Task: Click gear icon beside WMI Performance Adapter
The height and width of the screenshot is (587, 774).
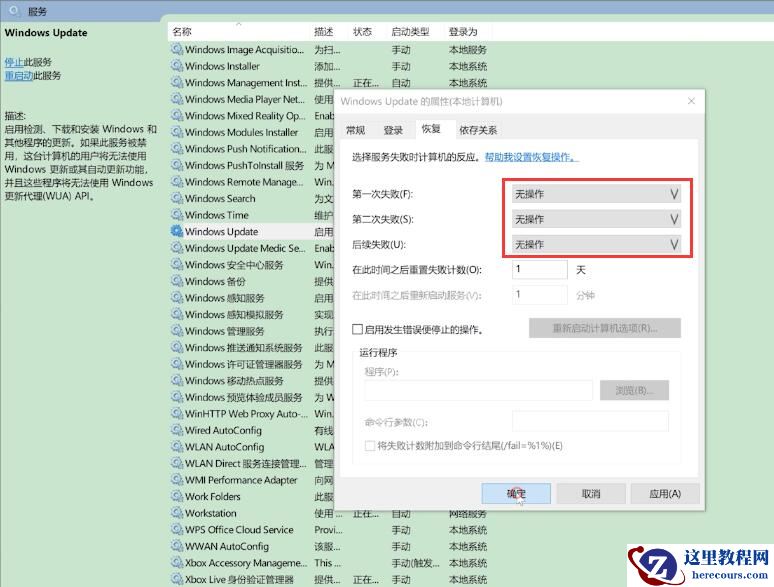Action: (x=177, y=480)
